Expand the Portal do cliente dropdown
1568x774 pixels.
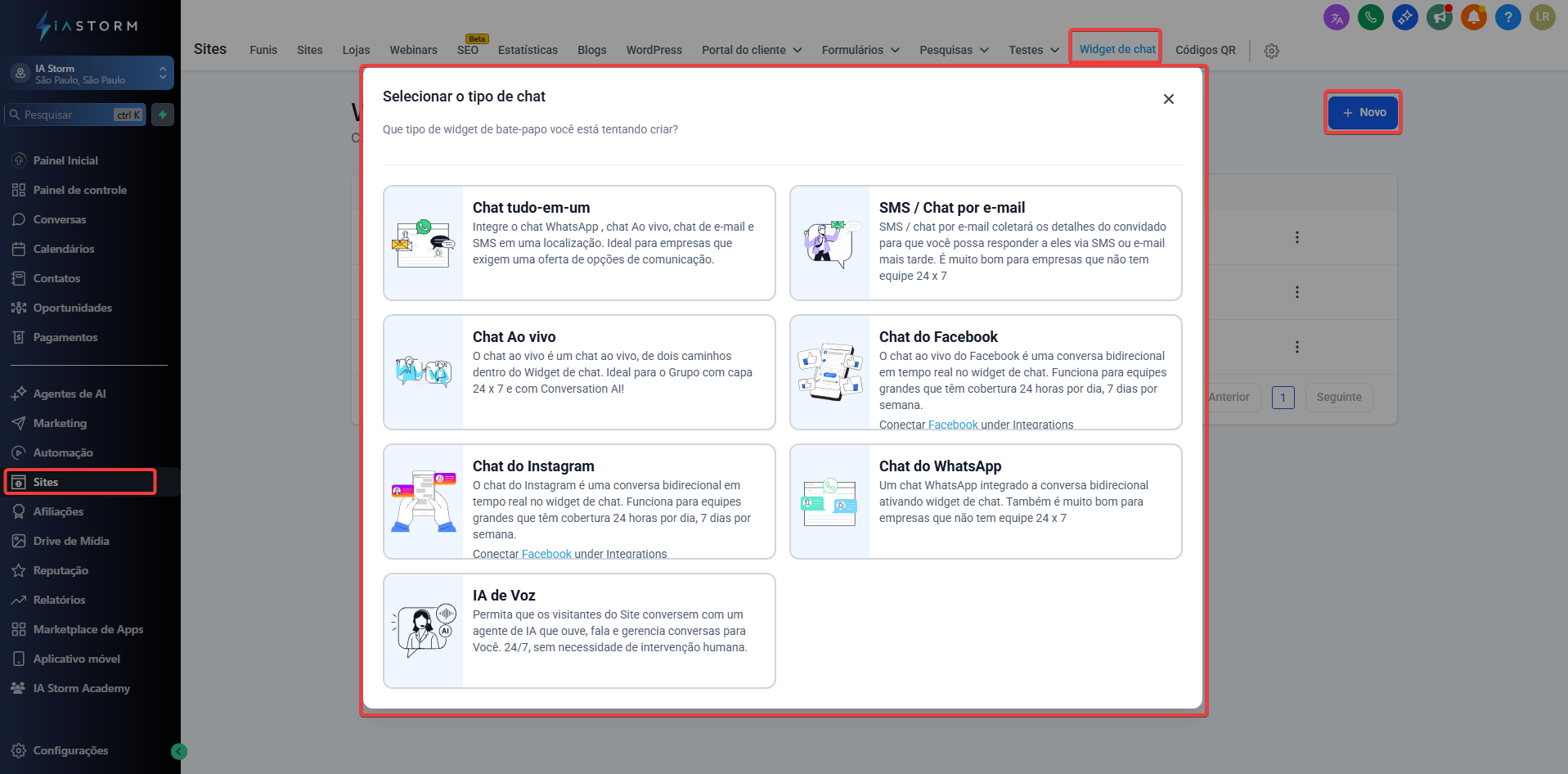751,50
